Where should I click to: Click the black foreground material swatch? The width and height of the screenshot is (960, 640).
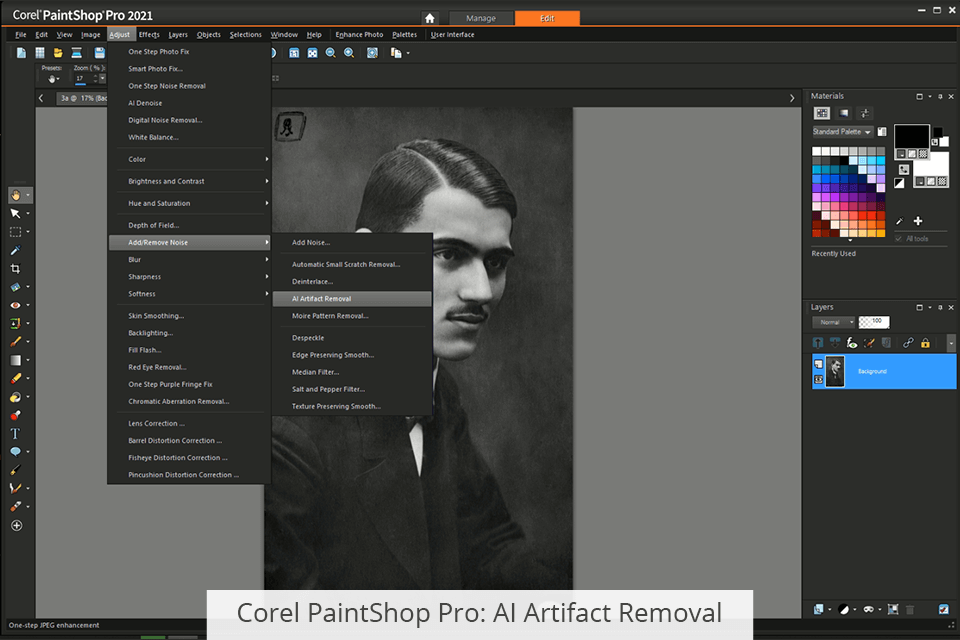tap(911, 136)
